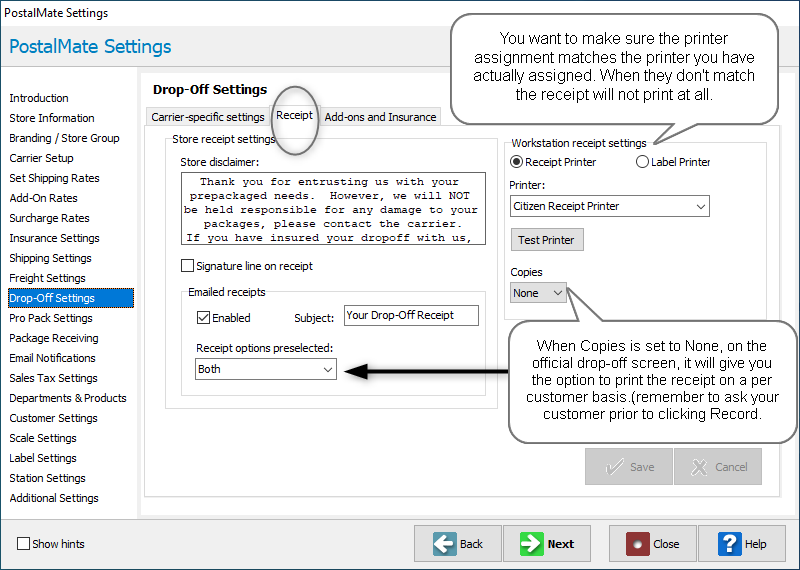The image size is (800, 570).
Task: Open Shipping Settings page
Action: click(50, 258)
